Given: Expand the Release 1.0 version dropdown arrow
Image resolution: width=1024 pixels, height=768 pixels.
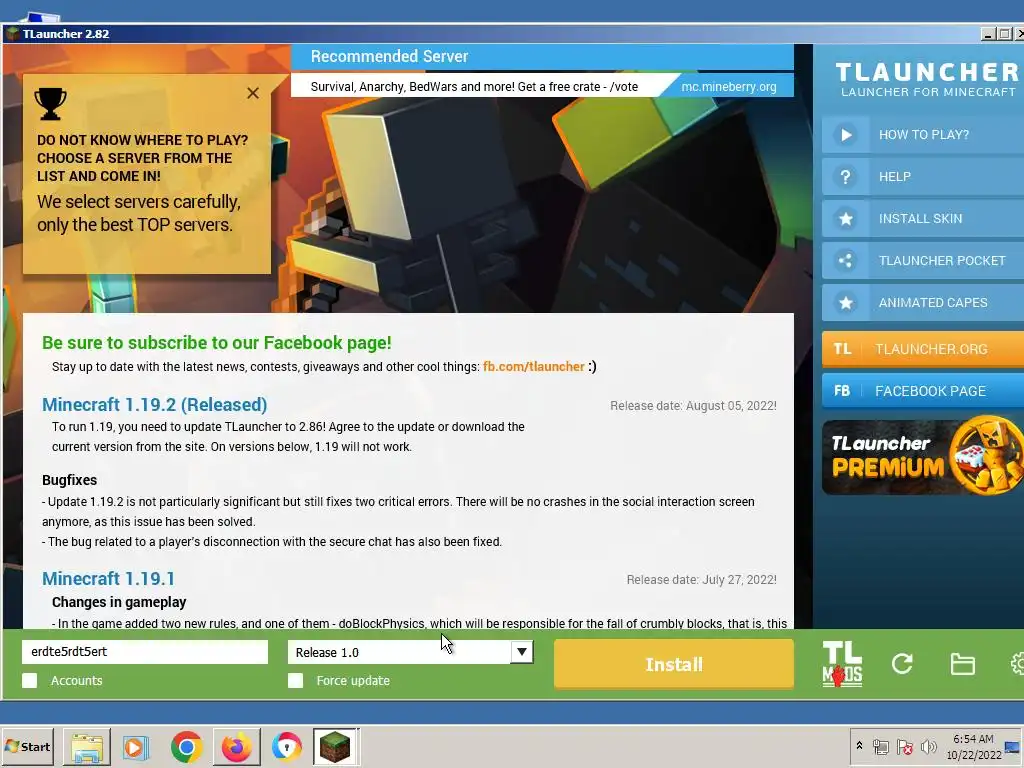Looking at the screenshot, I should (x=521, y=652).
